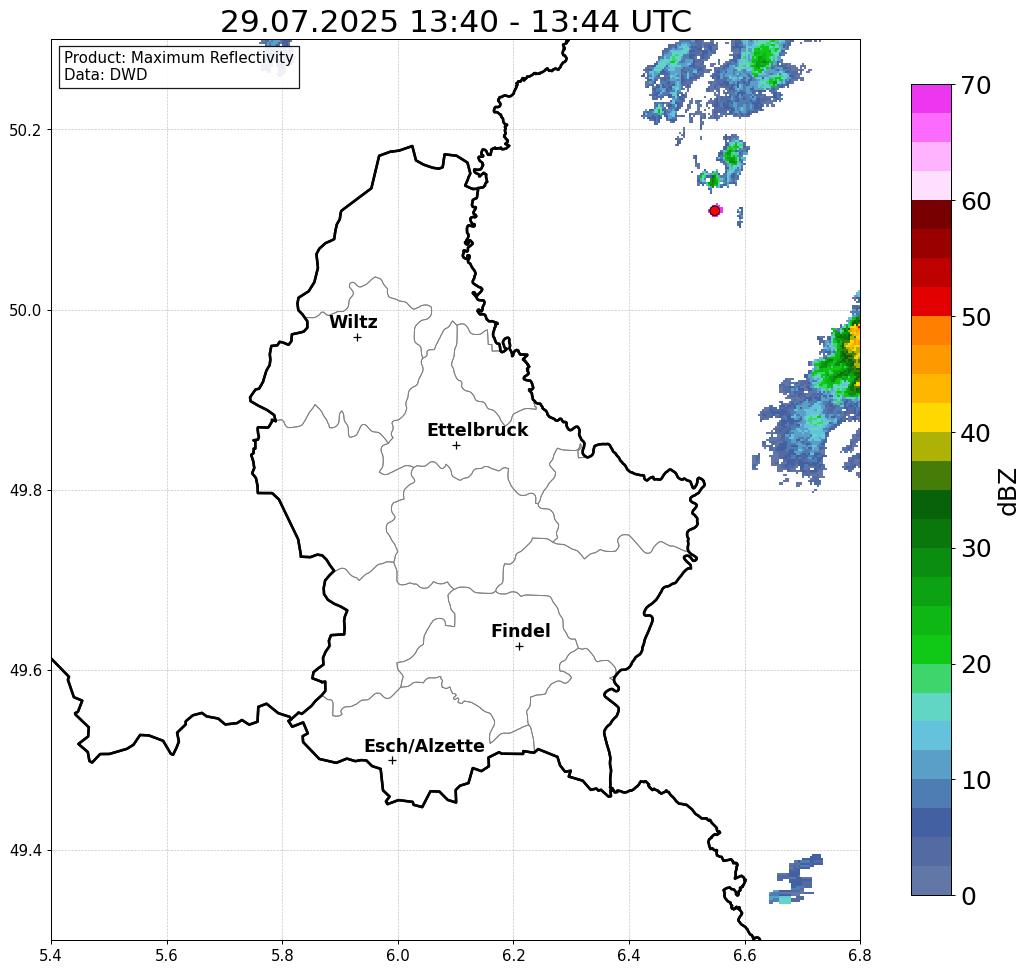The width and height of the screenshot is (1029, 973).
Task: Click the Esch/Alzette station label
Action: [424, 746]
